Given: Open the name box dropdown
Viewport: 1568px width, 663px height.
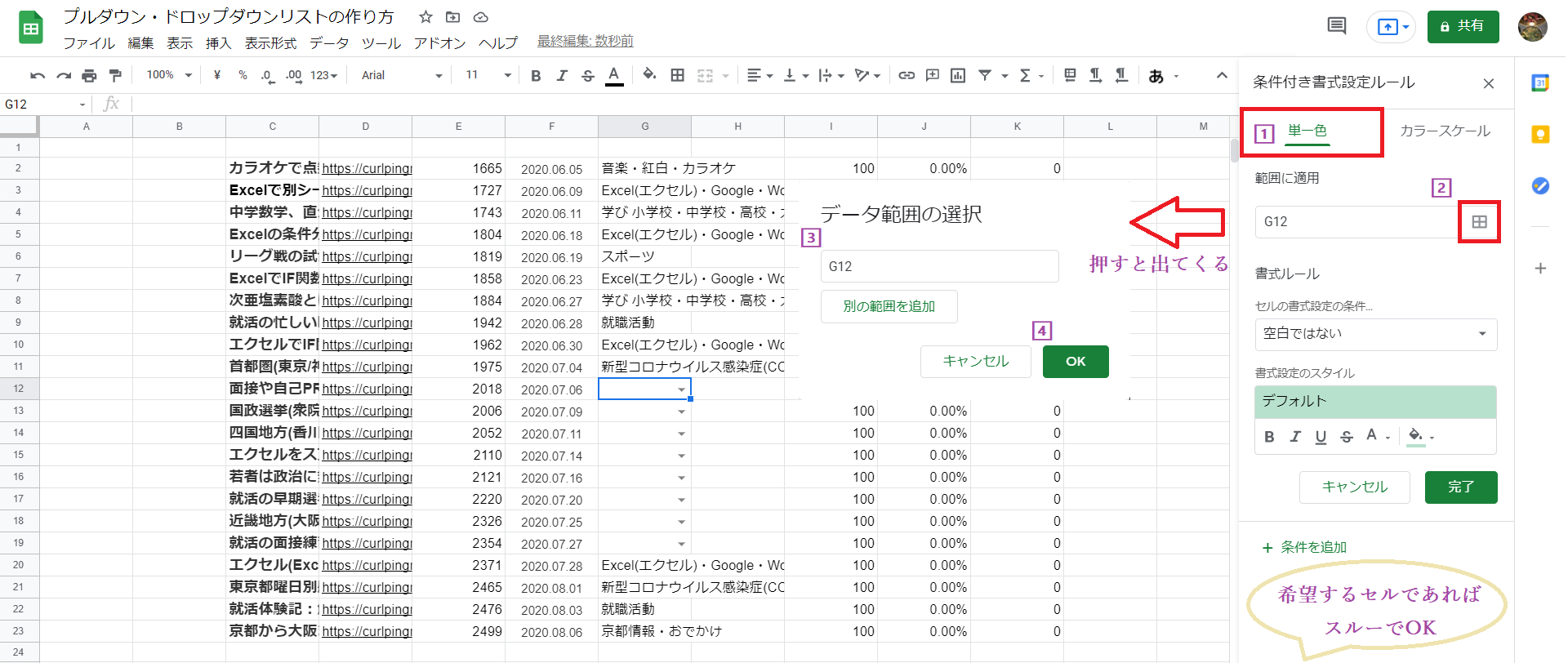Looking at the screenshot, I should click(82, 105).
